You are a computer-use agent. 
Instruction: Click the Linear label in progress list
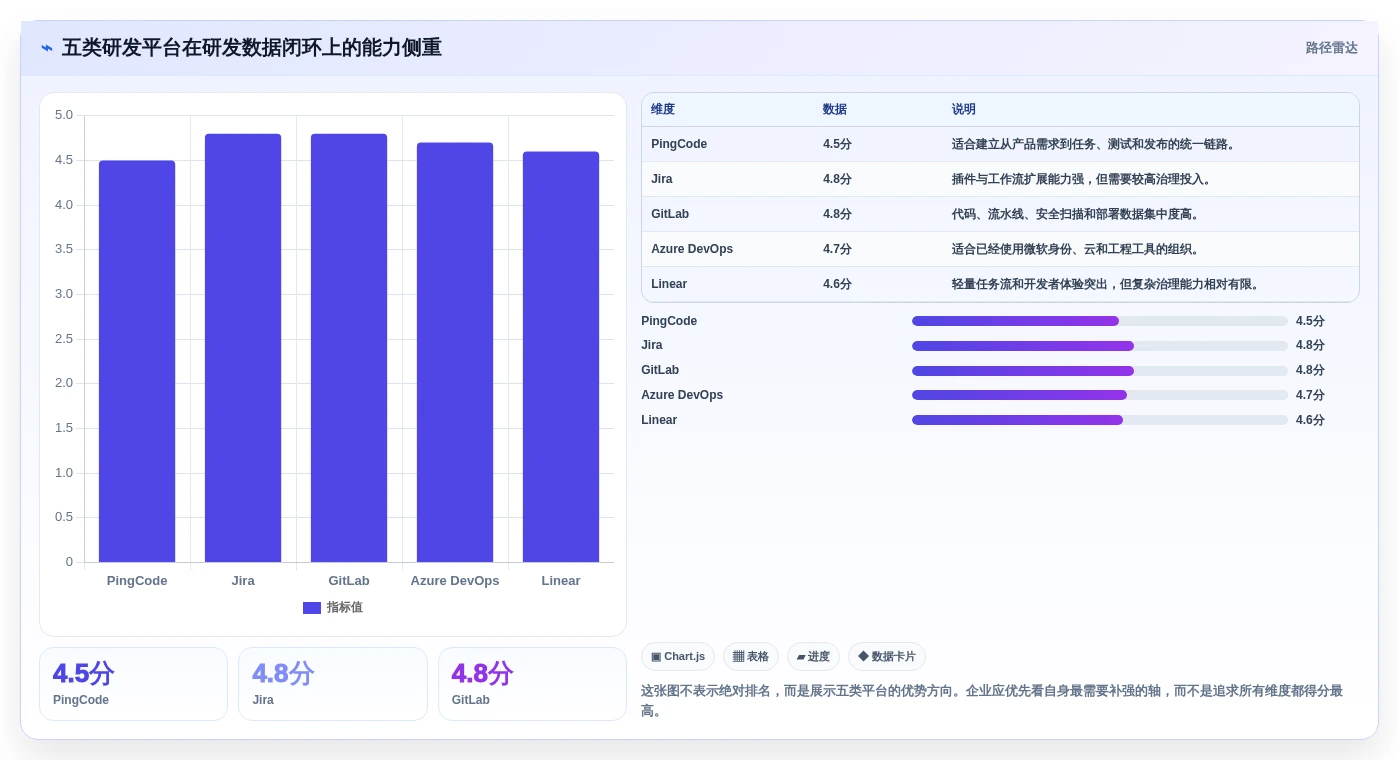click(659, 420)
